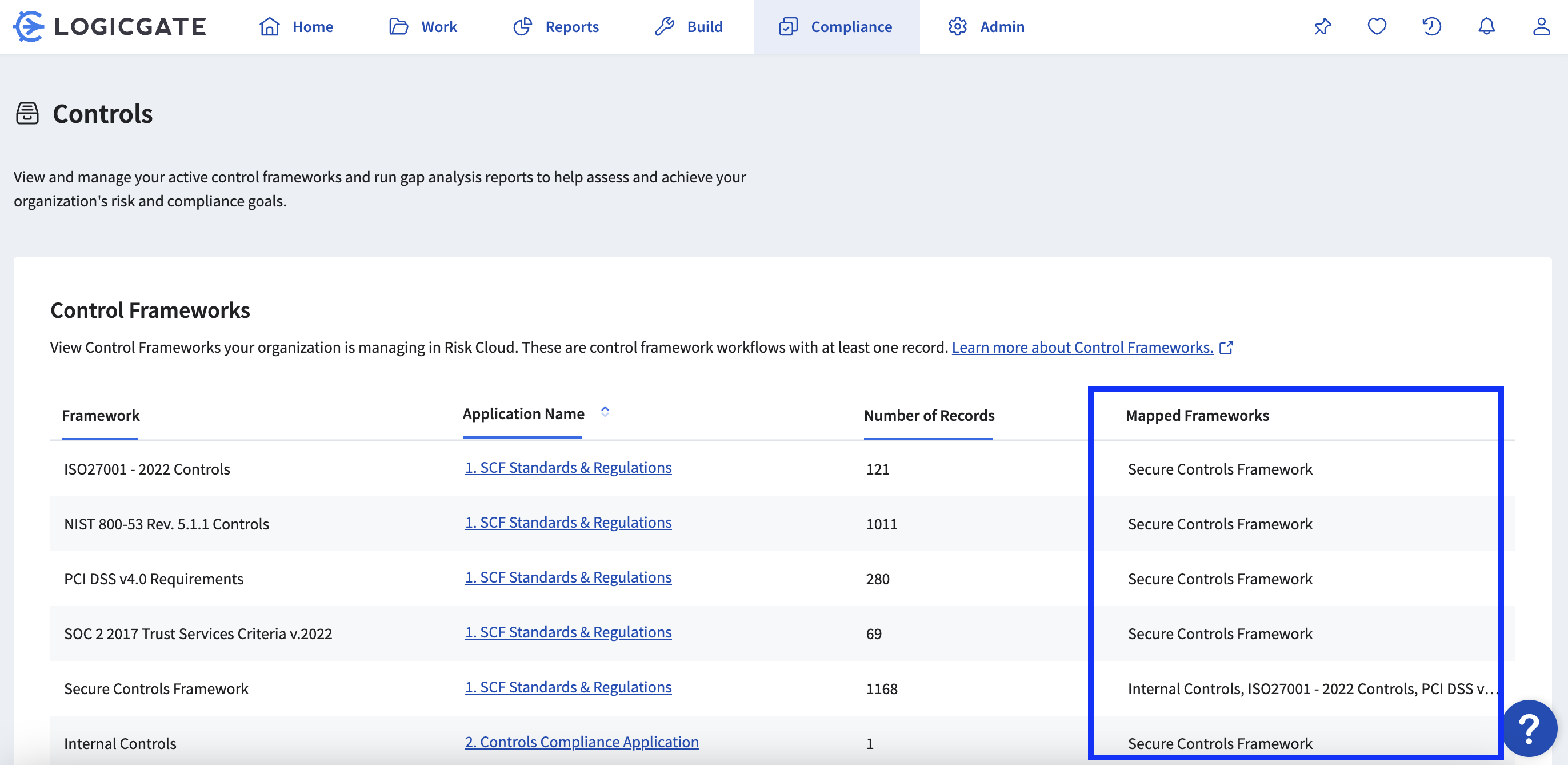Select NIST 800-53 Rev. 5.1.1 Controls cell
Image resolution: width=1568 pixels, height=765 pixels.
coord(166,524)
